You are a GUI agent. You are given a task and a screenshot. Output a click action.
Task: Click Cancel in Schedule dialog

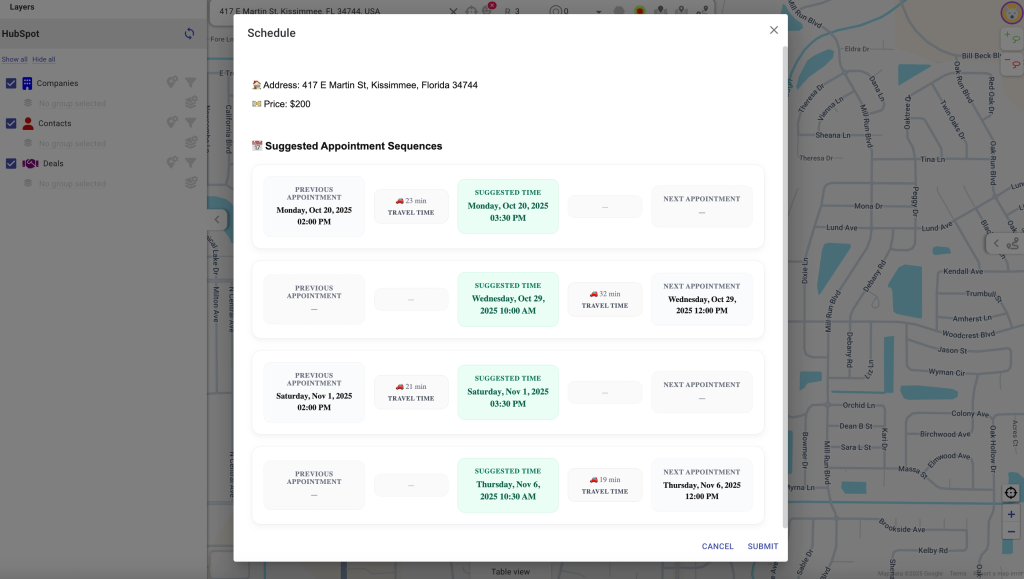[x=717, y=546]
